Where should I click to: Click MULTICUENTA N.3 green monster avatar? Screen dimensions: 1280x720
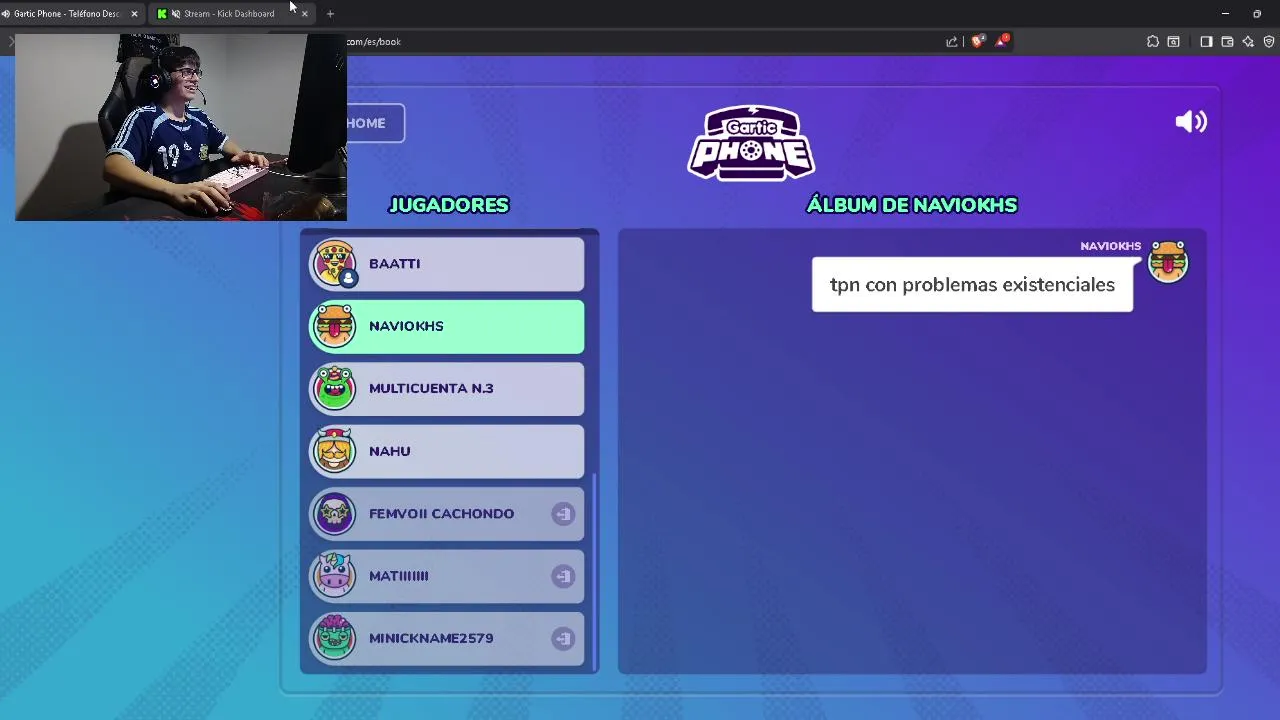pos(334,388)
